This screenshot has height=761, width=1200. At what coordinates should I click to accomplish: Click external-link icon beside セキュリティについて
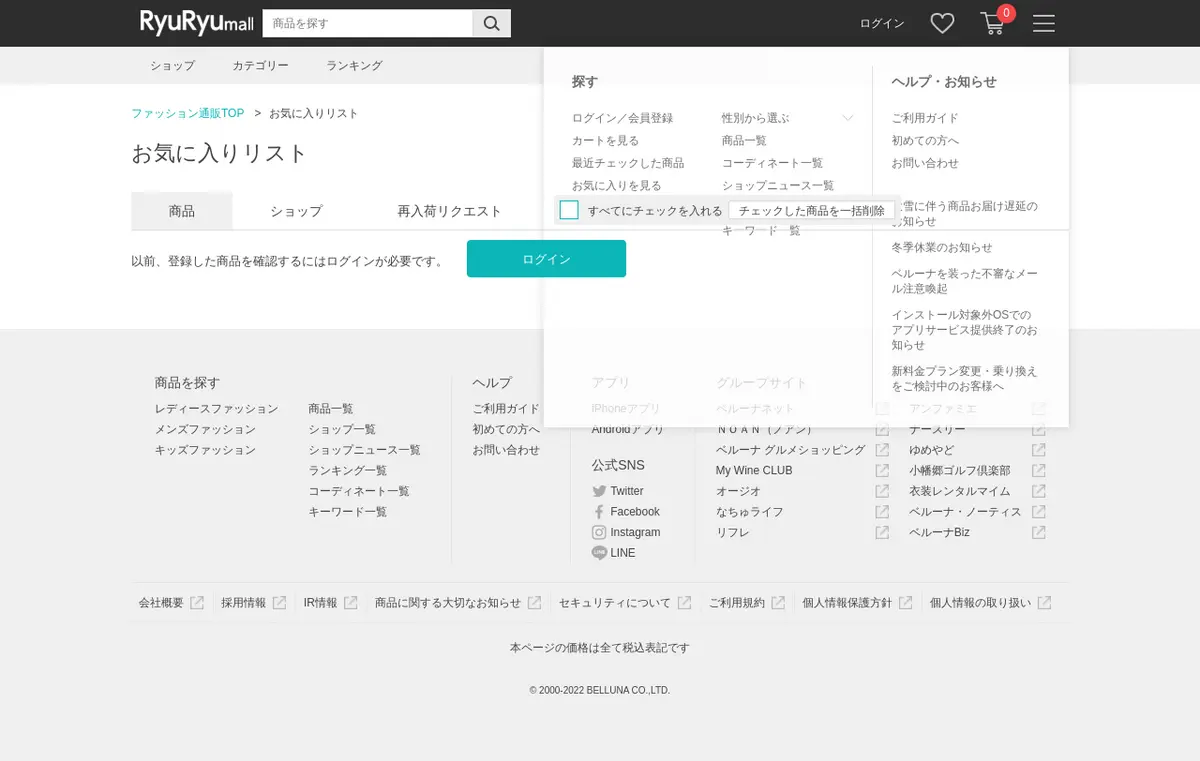[684, 603]
